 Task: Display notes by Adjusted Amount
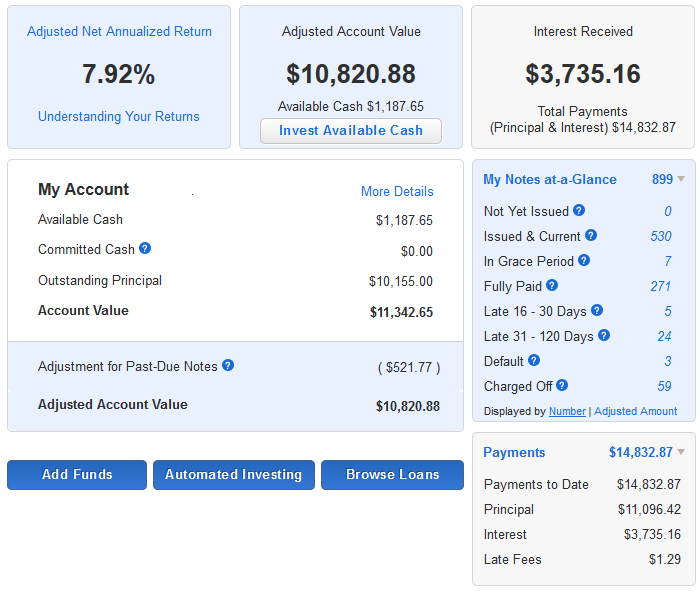(636, 411)
